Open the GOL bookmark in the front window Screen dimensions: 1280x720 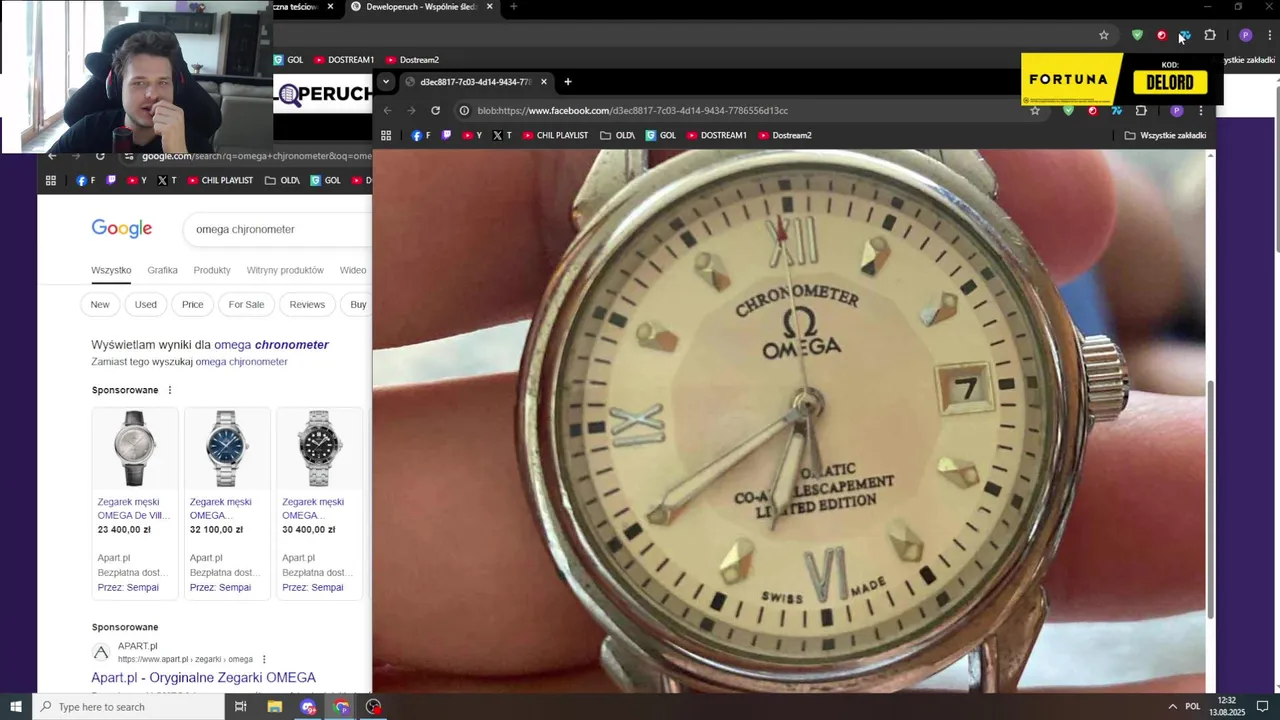(x=661, y=135)
